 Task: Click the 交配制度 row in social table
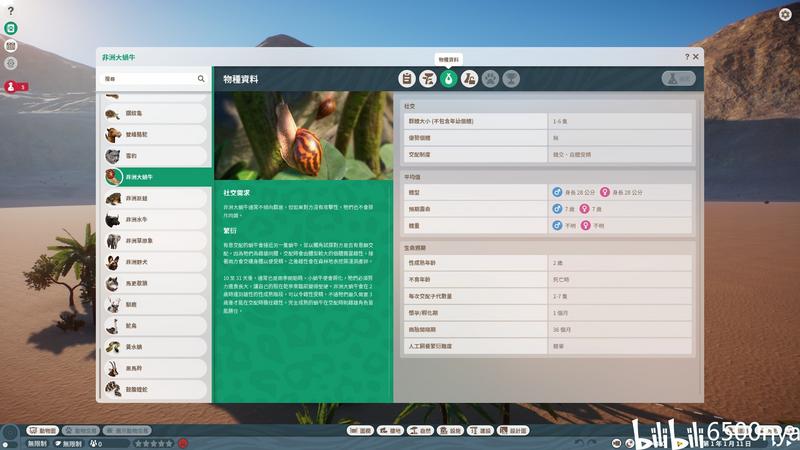click(x=548, y=155)
